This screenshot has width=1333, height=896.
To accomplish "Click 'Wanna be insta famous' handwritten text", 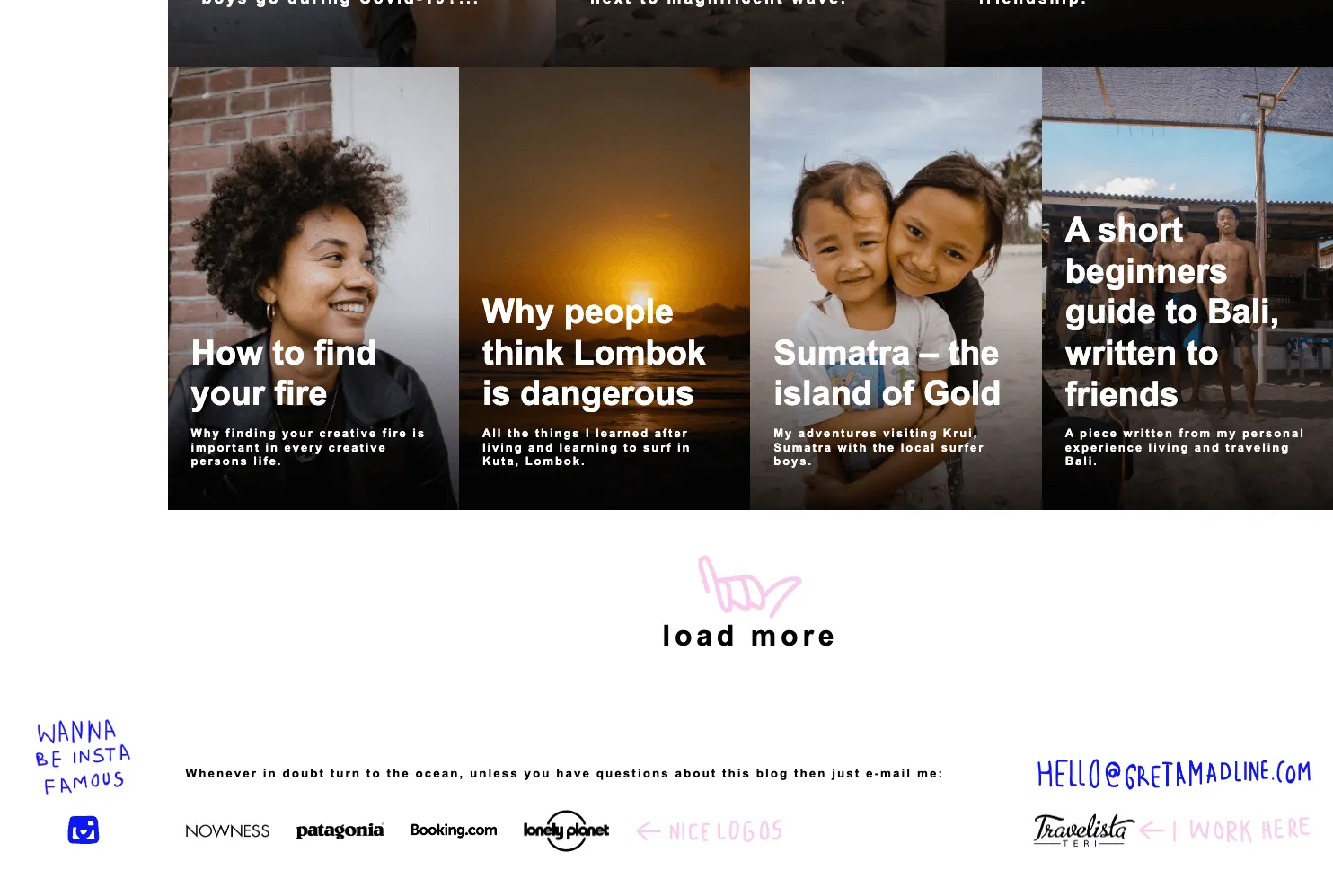I will (x=83, y=757).
